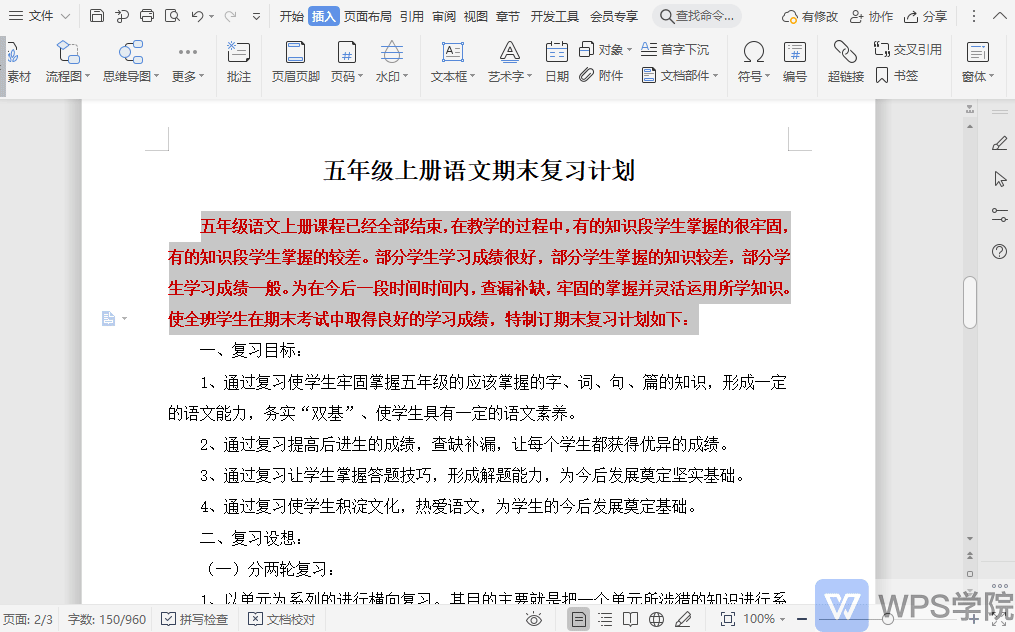Click the Redo arrow icon
The image size is (1015, 632).
(x=230, y=16)
